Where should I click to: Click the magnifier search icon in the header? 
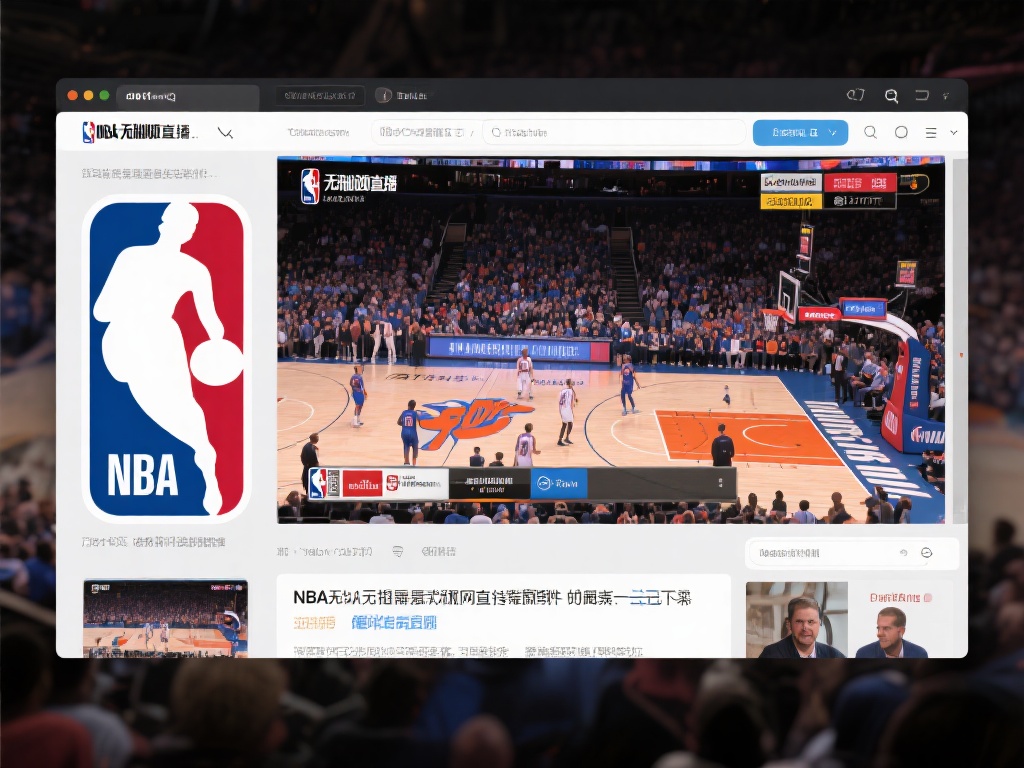click(x=870, y=132)
